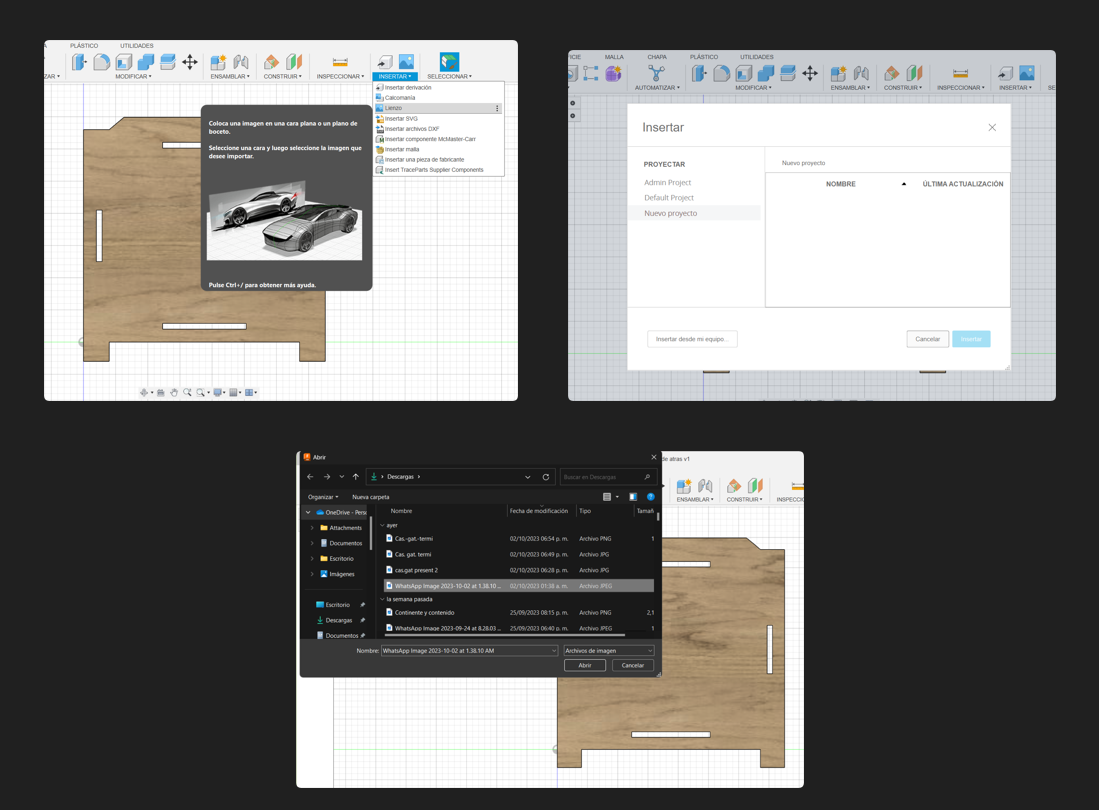This screenshot has height=810, width=1099.
Task: Switch to the MALLA tab
Action: (614, 57)
